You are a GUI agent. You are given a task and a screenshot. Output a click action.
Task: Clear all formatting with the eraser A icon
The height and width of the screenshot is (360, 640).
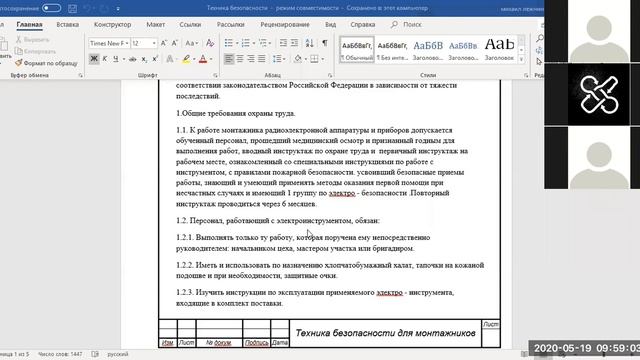click(210, 43)
